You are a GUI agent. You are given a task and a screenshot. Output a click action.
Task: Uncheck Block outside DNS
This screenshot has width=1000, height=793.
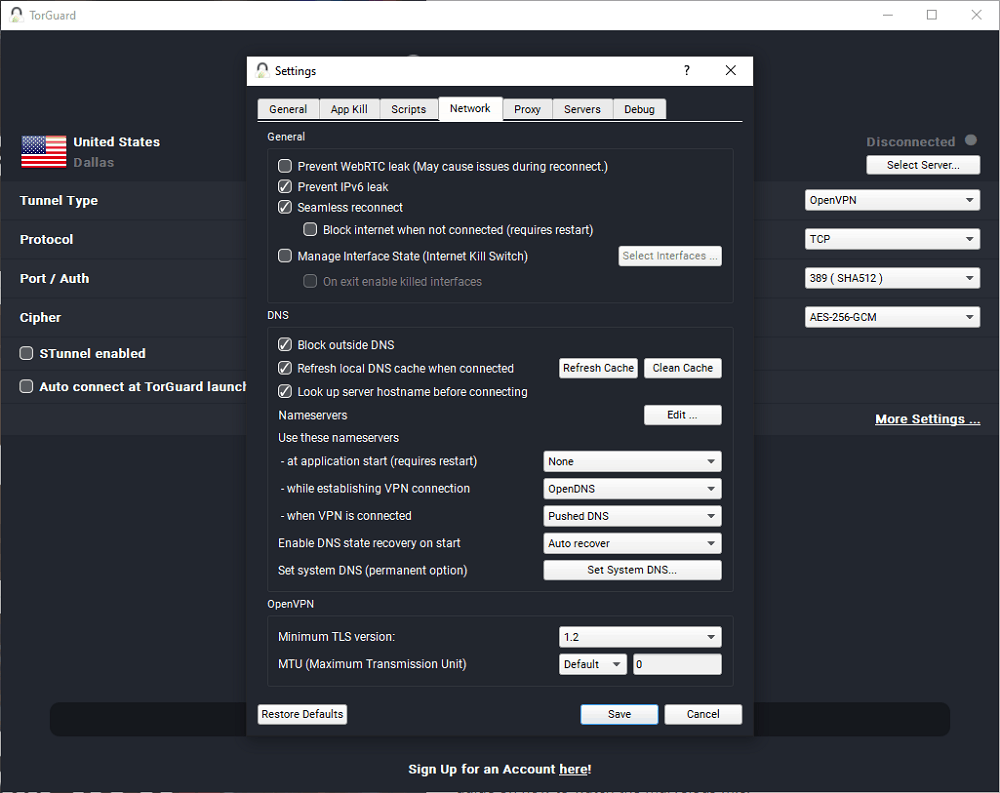(285, 345)
